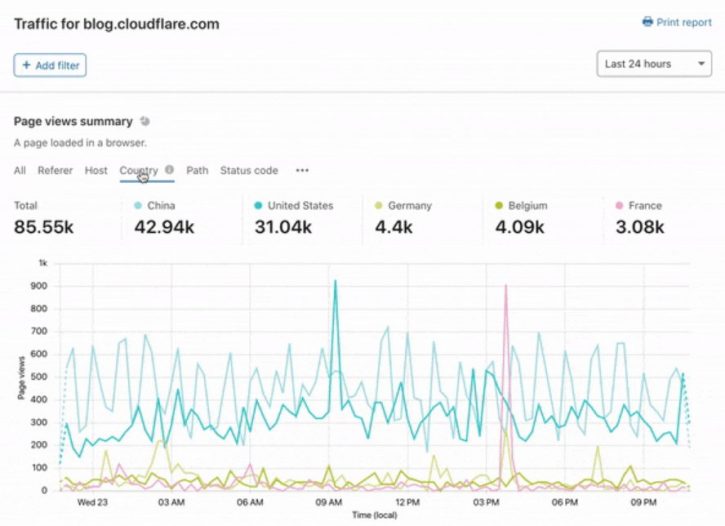Image resolution: width=725 pixels, height=526 pixels.
Task: Click the 06 AM x-axis label
Action: [250, 502]
